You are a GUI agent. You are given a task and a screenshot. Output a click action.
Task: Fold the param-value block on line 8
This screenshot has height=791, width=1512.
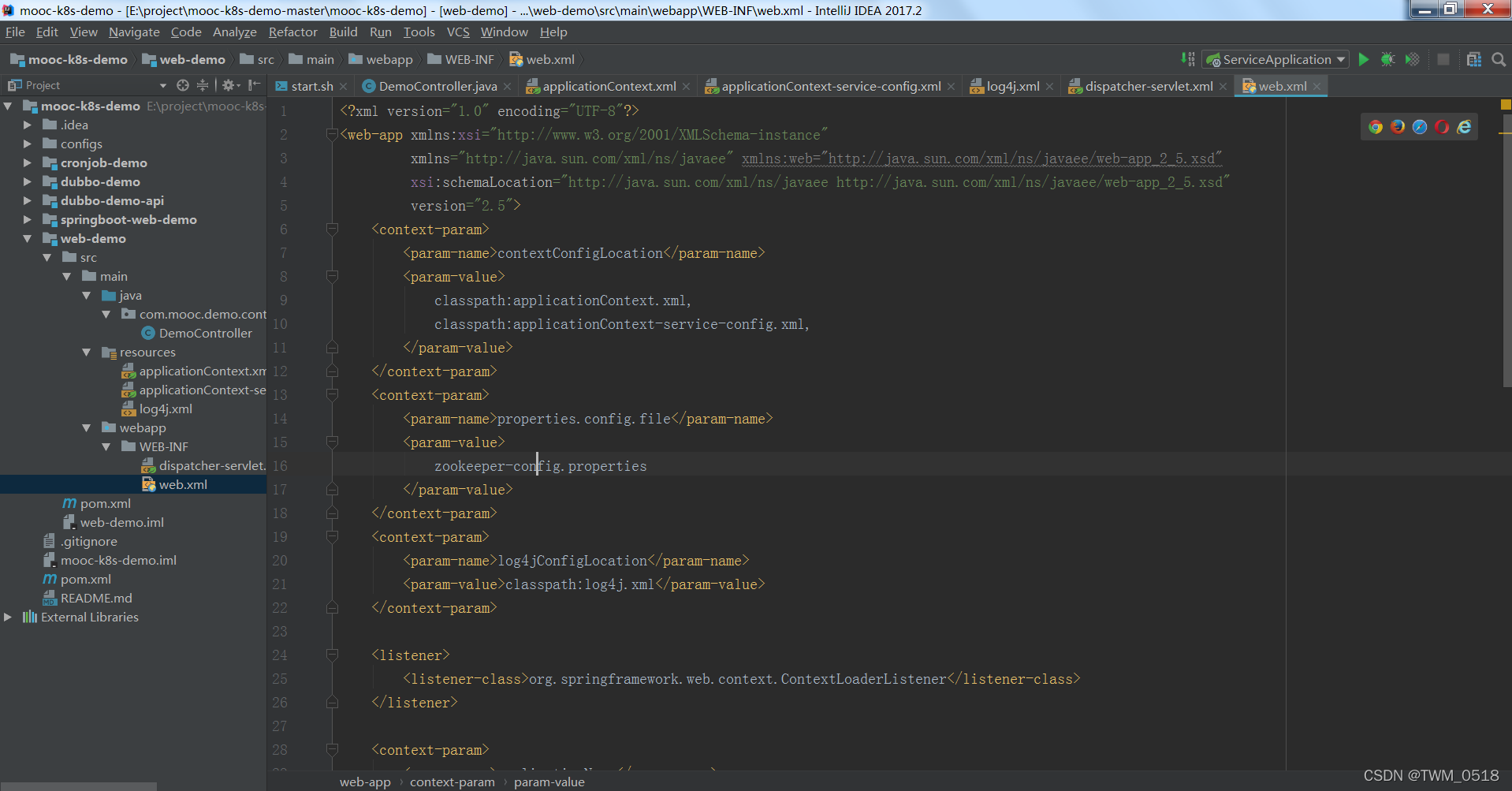332,277
